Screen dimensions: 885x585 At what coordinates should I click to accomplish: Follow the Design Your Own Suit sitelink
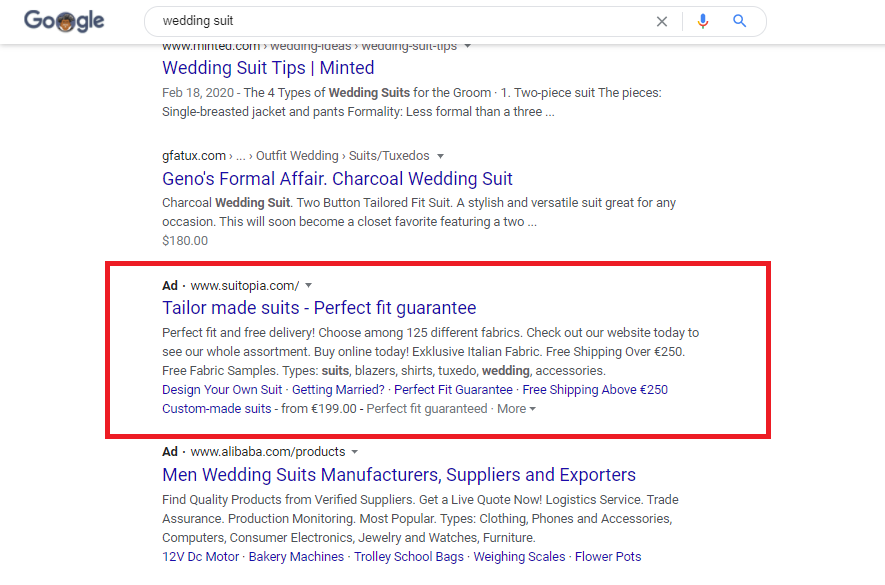point(222,390)
